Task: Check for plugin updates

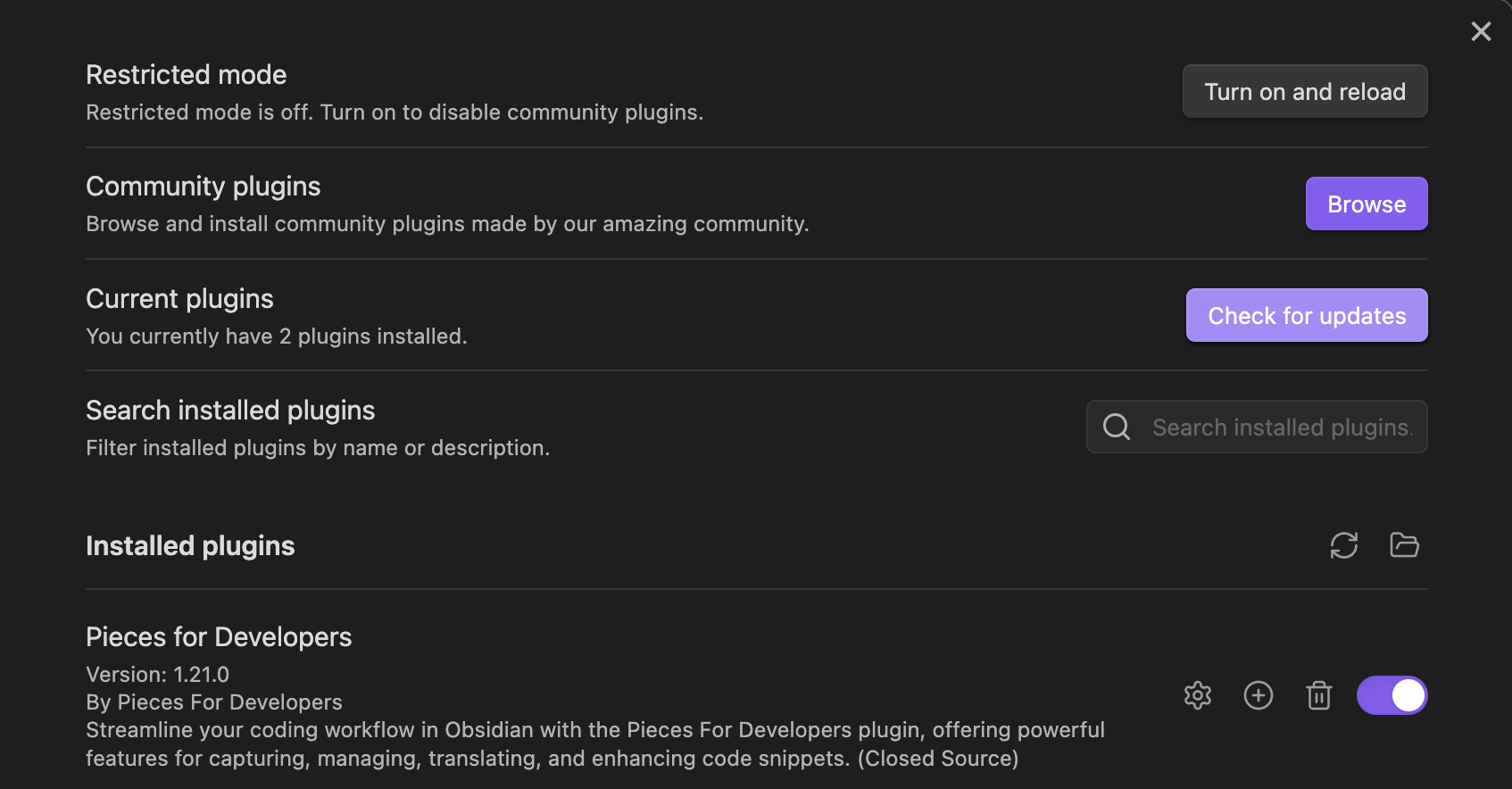Action: click(x=1307, y=315)
